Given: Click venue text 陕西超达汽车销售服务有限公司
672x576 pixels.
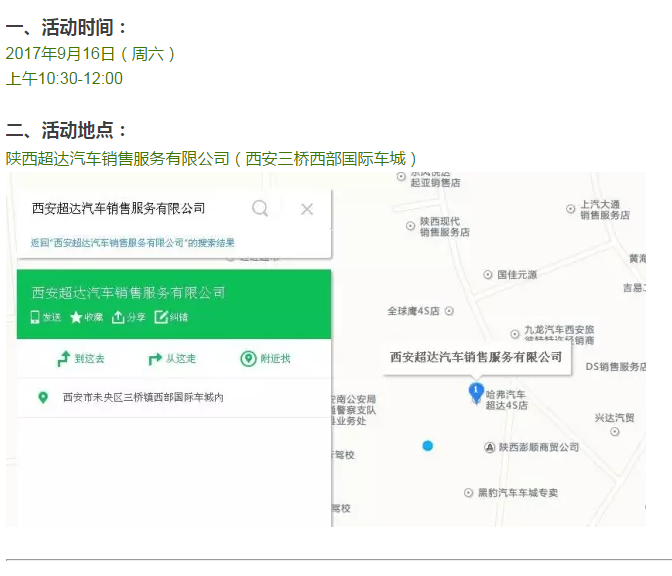Looking at the screenshot, I should click(x=118, y=159).
